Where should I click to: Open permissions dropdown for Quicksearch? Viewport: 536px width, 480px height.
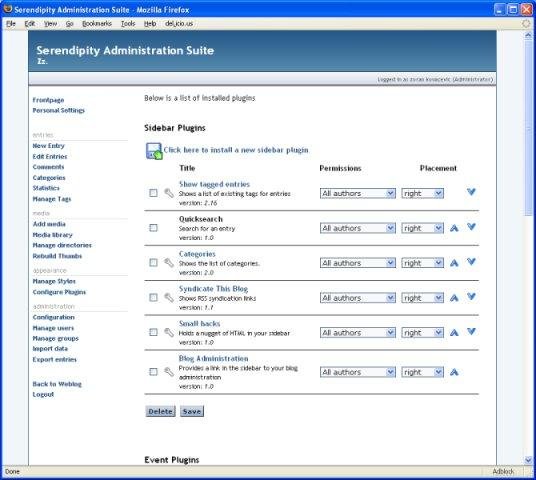358,228
